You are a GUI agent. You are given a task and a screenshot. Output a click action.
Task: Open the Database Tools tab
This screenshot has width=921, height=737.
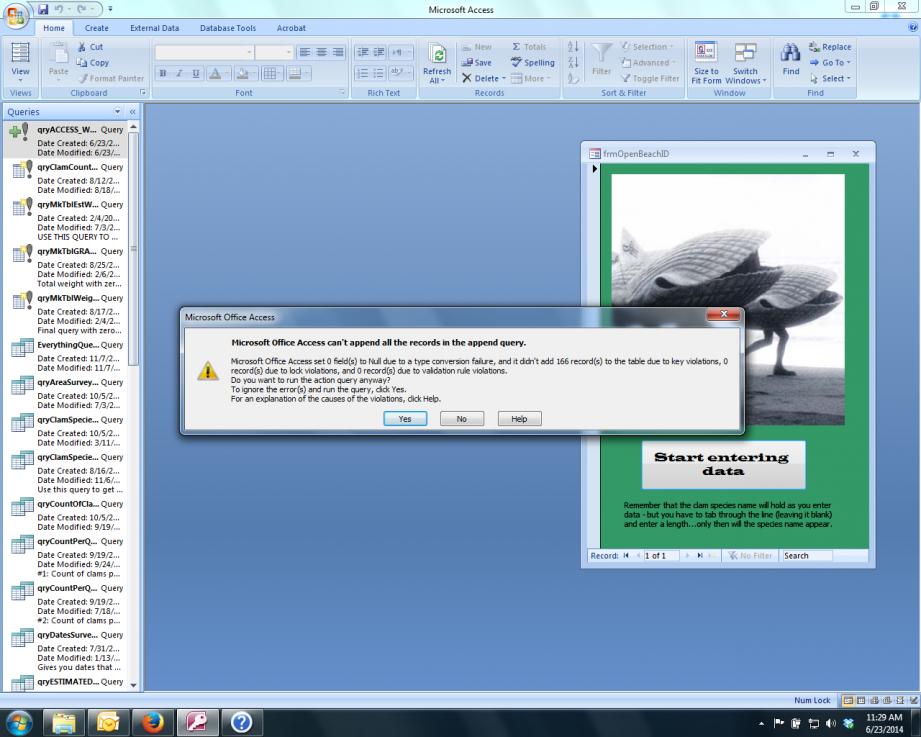[228, 28]
